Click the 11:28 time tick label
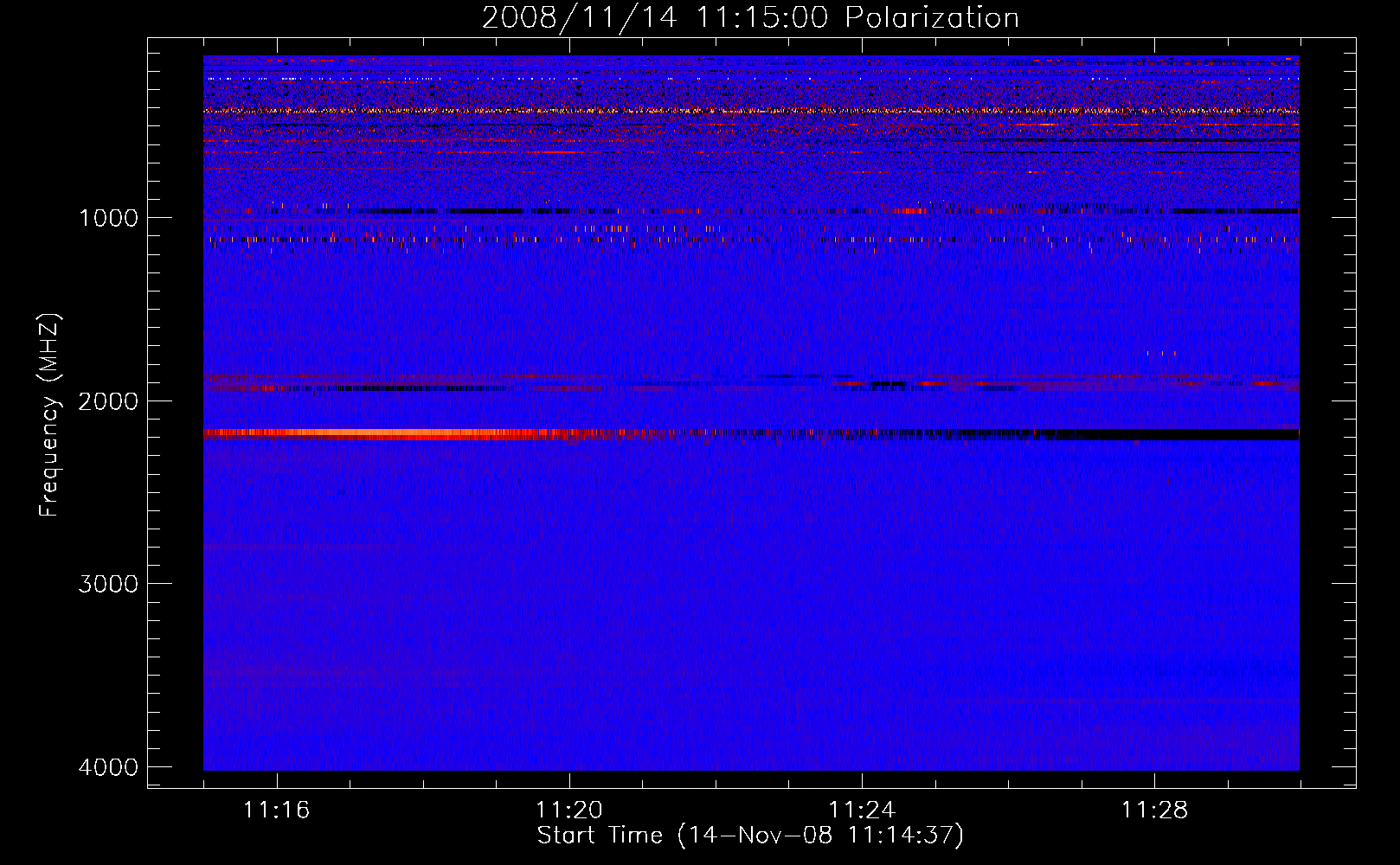 pos(1155,810)
